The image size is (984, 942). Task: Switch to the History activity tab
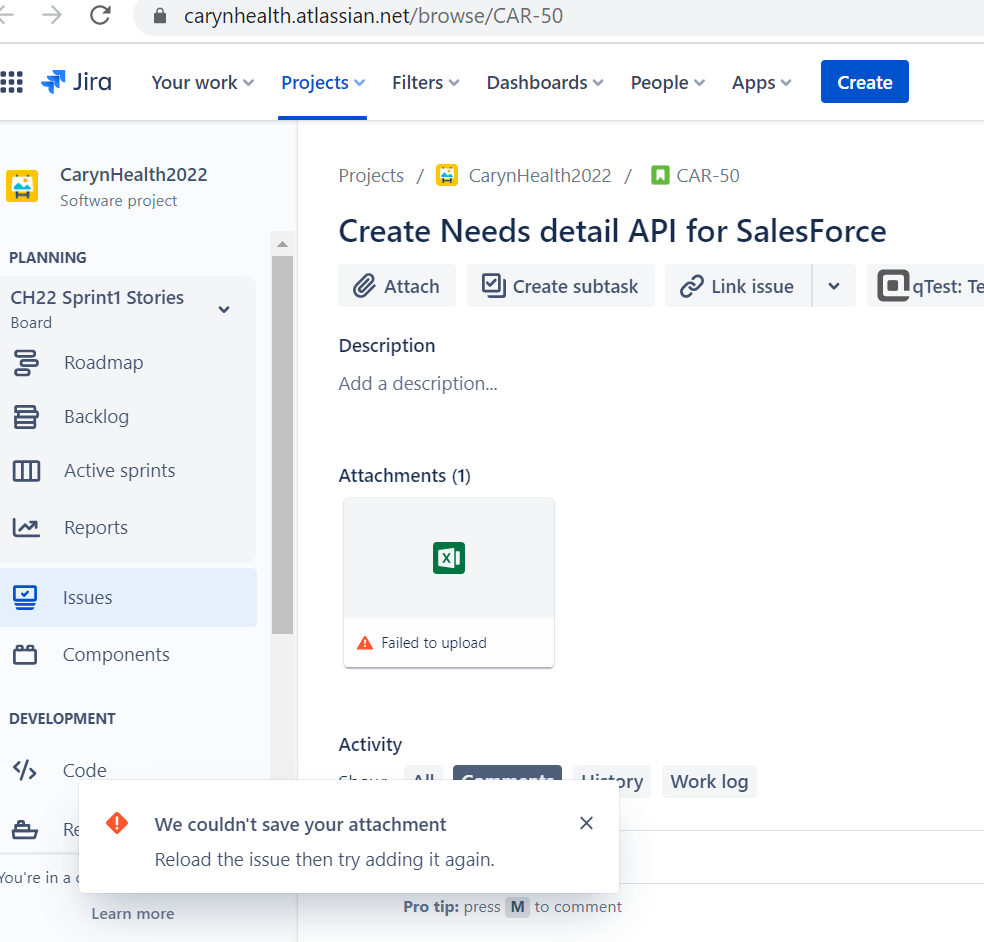tap(612, 782)
